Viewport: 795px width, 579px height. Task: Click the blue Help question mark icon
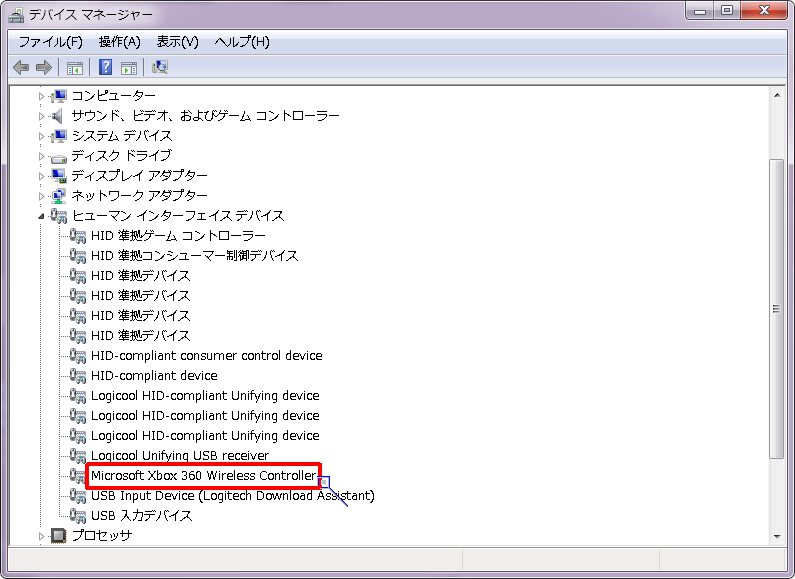[x=105, y=67]
